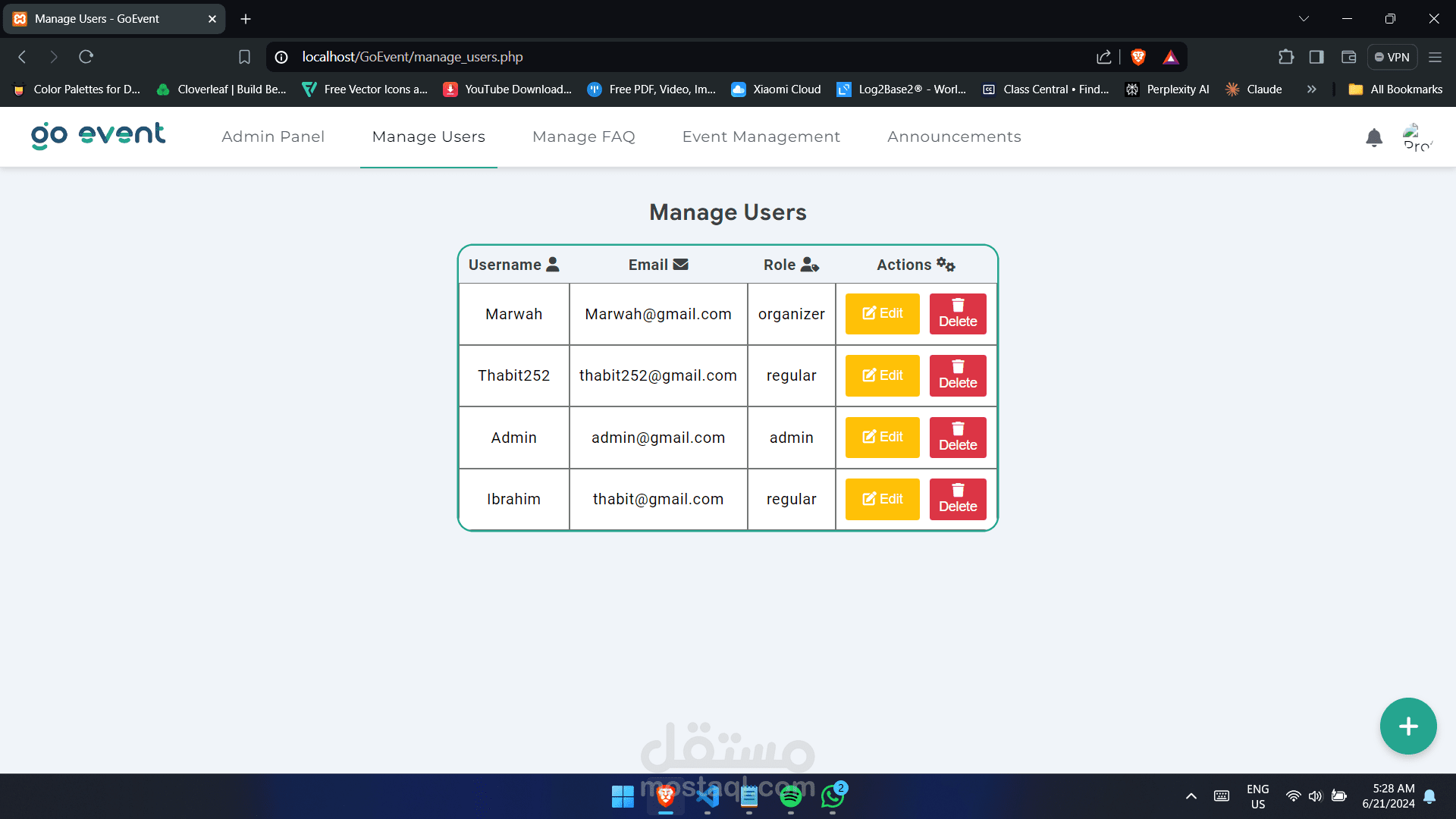Go to the Manage FAQ tab

(x=583, y=136)
